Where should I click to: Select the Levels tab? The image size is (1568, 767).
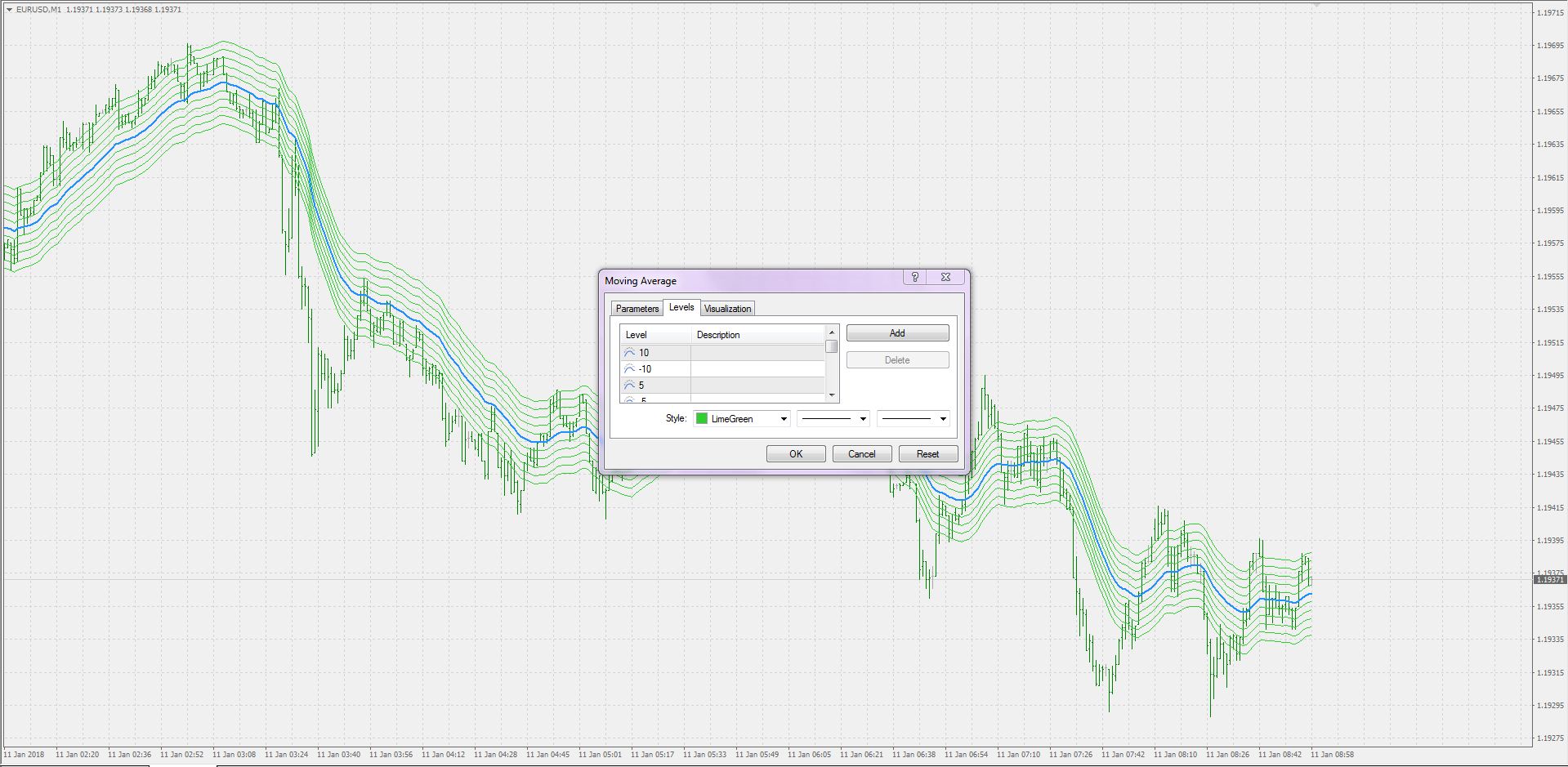coord(681,307)
